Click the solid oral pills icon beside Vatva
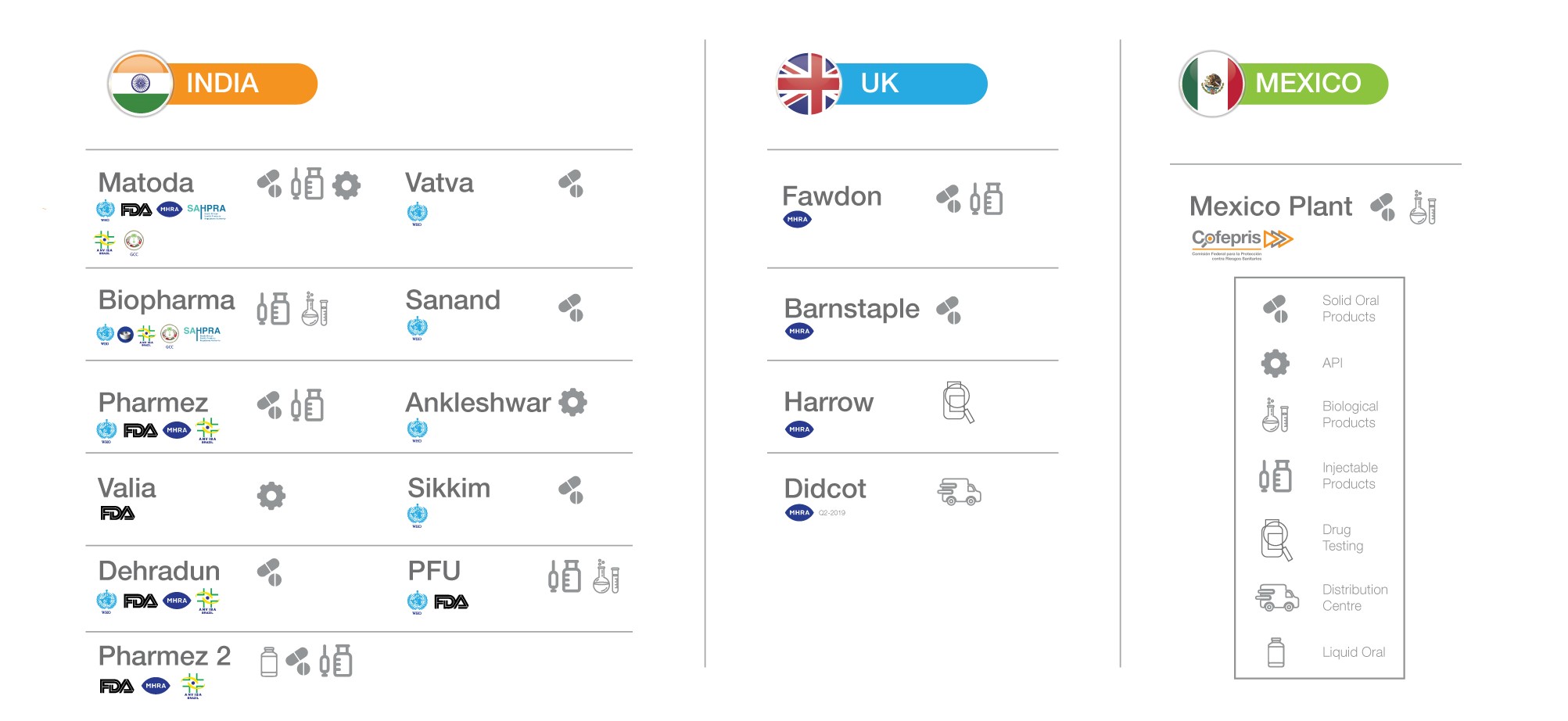1568x721 pixels. (x=571, y=184)
